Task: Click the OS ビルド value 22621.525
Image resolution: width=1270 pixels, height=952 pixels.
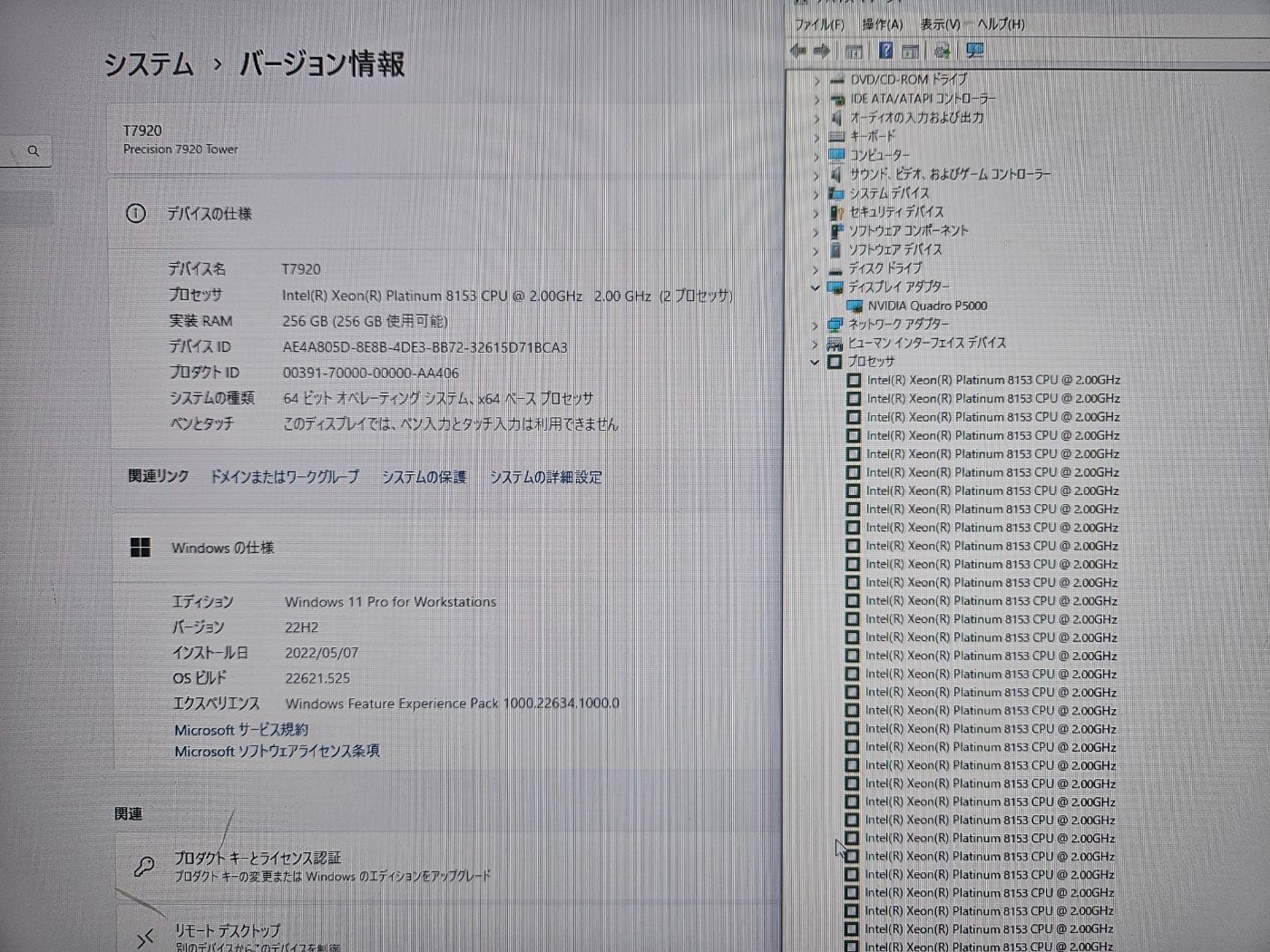Action: (317, 678)
